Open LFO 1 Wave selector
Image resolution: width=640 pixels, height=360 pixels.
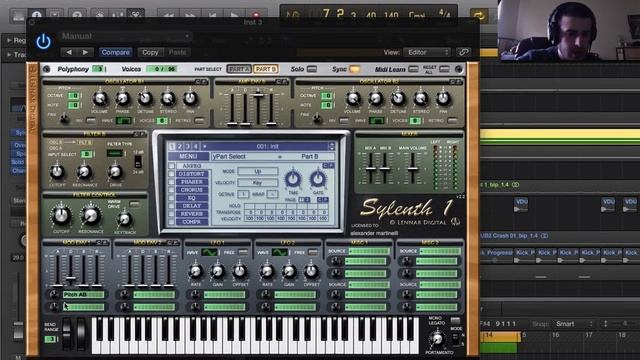click(209, 253)
